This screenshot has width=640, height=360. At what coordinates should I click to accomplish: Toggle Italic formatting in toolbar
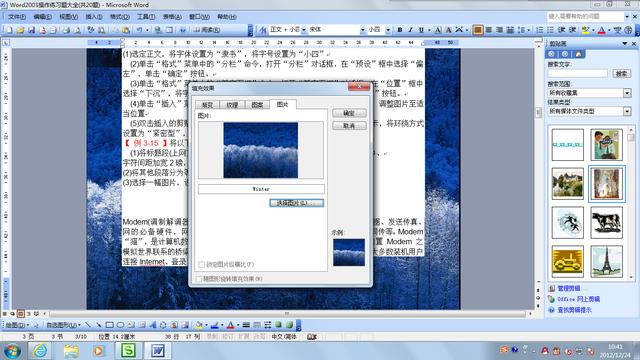(411, 30)
